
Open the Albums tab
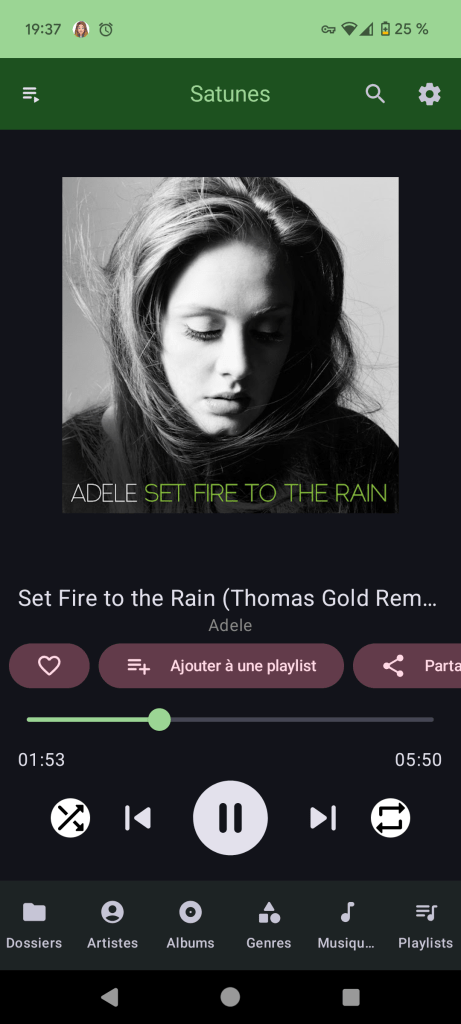pyautogui.click(x=190, y=925)
